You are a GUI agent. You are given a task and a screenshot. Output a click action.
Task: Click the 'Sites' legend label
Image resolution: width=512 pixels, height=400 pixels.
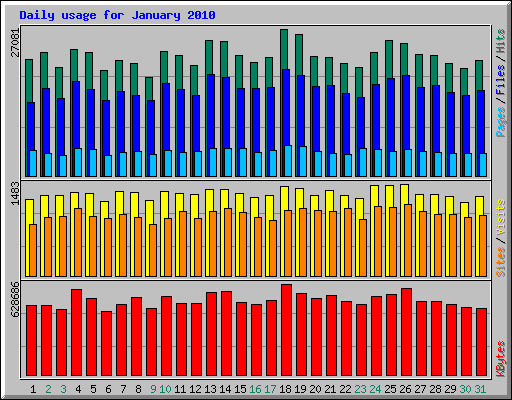point(501,262)
